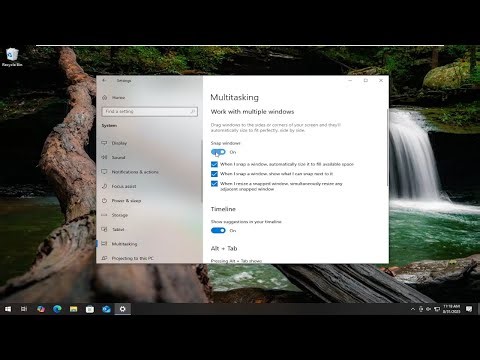480x360 pixels.
Task: Open Task View on the taskbar
Action: 24,309
